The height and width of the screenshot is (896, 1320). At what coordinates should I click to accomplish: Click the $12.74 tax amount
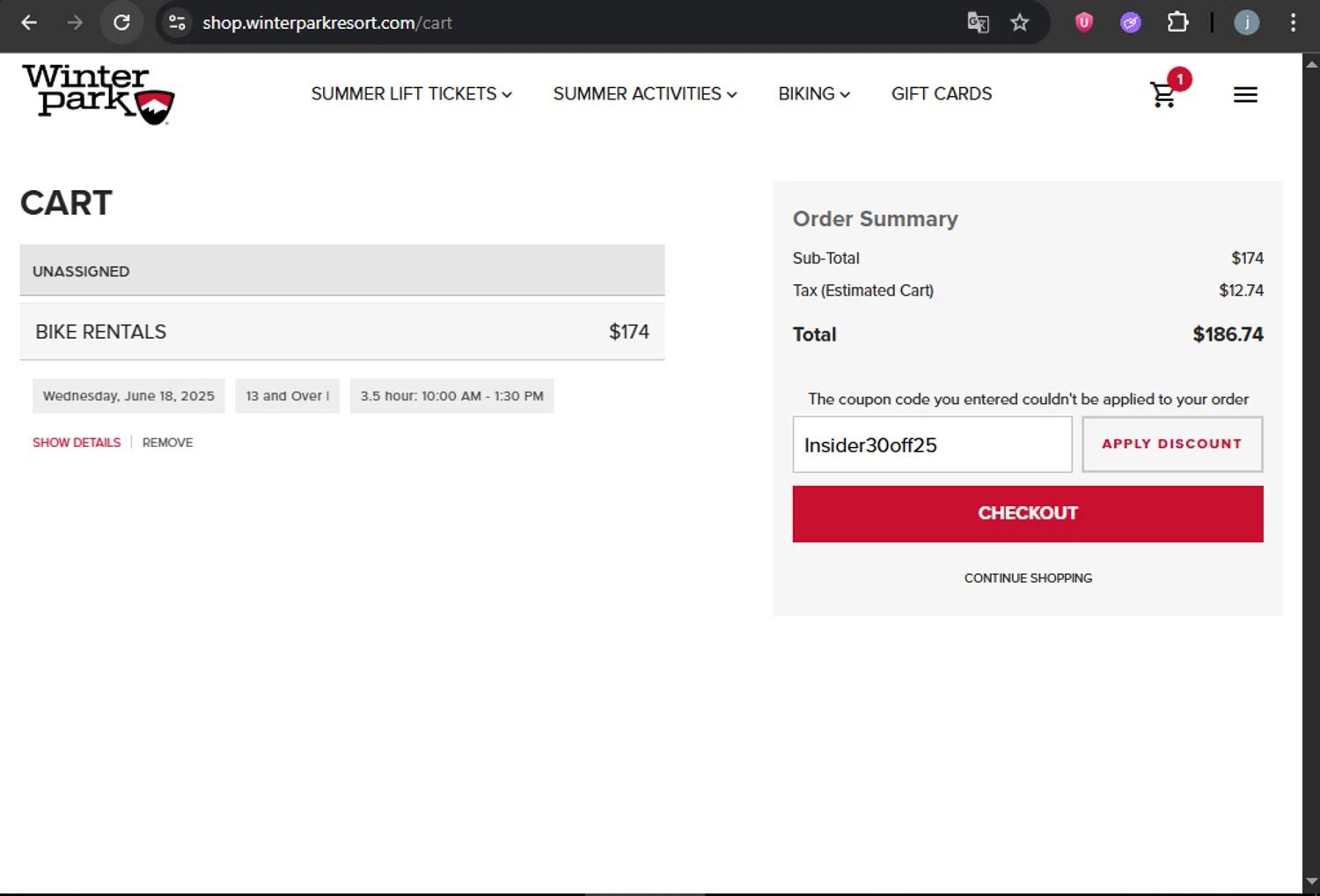coord(1241,290)
